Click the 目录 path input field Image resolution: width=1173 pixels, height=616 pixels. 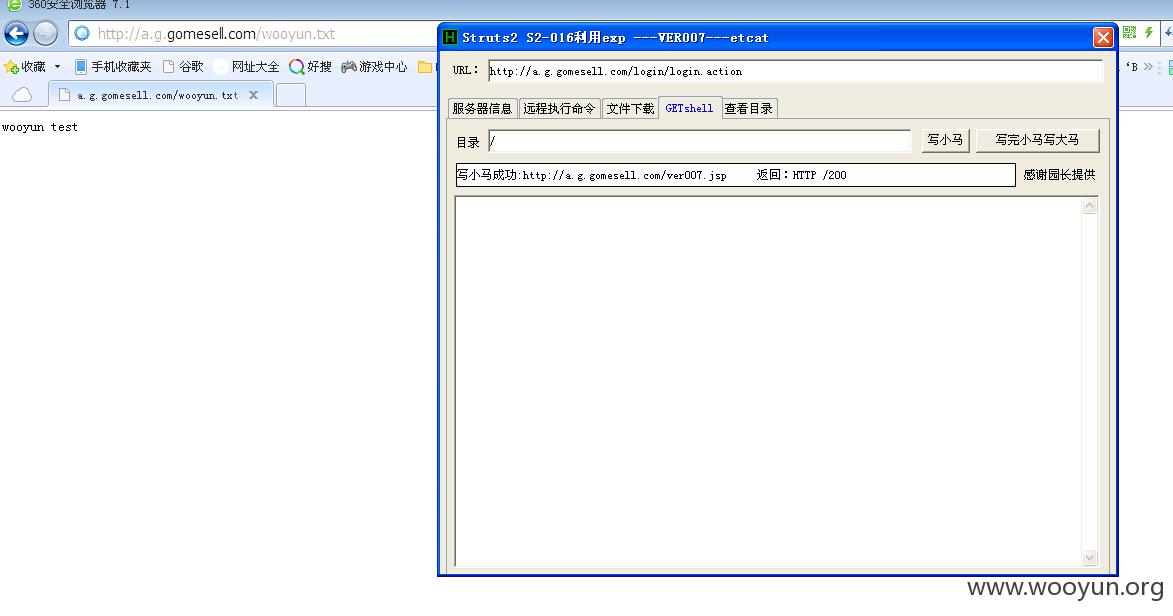tap(699, 140)
